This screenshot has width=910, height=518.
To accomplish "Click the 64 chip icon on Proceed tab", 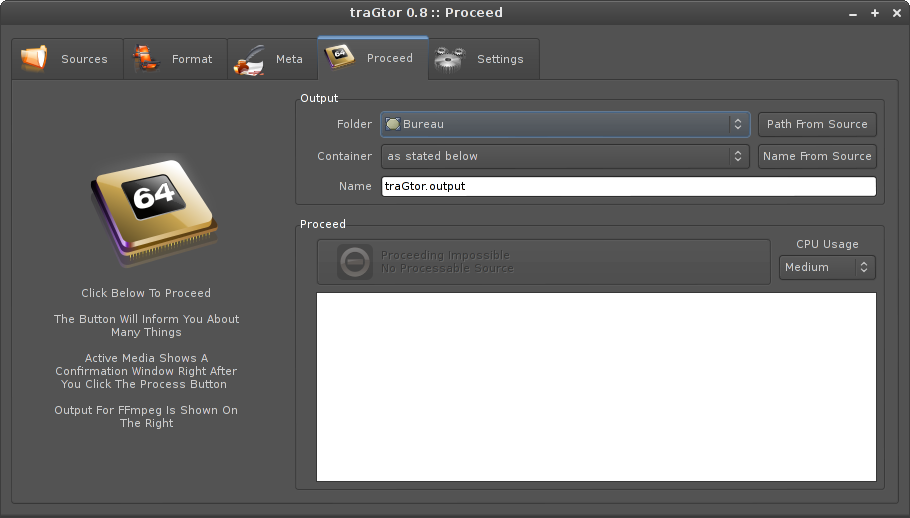I will (340, 57).
